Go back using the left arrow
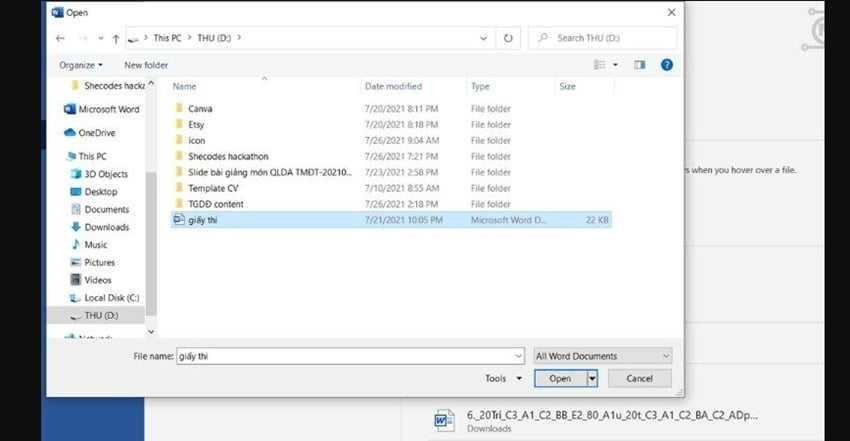This screenshot has height=441, width=850. [60, 38]
